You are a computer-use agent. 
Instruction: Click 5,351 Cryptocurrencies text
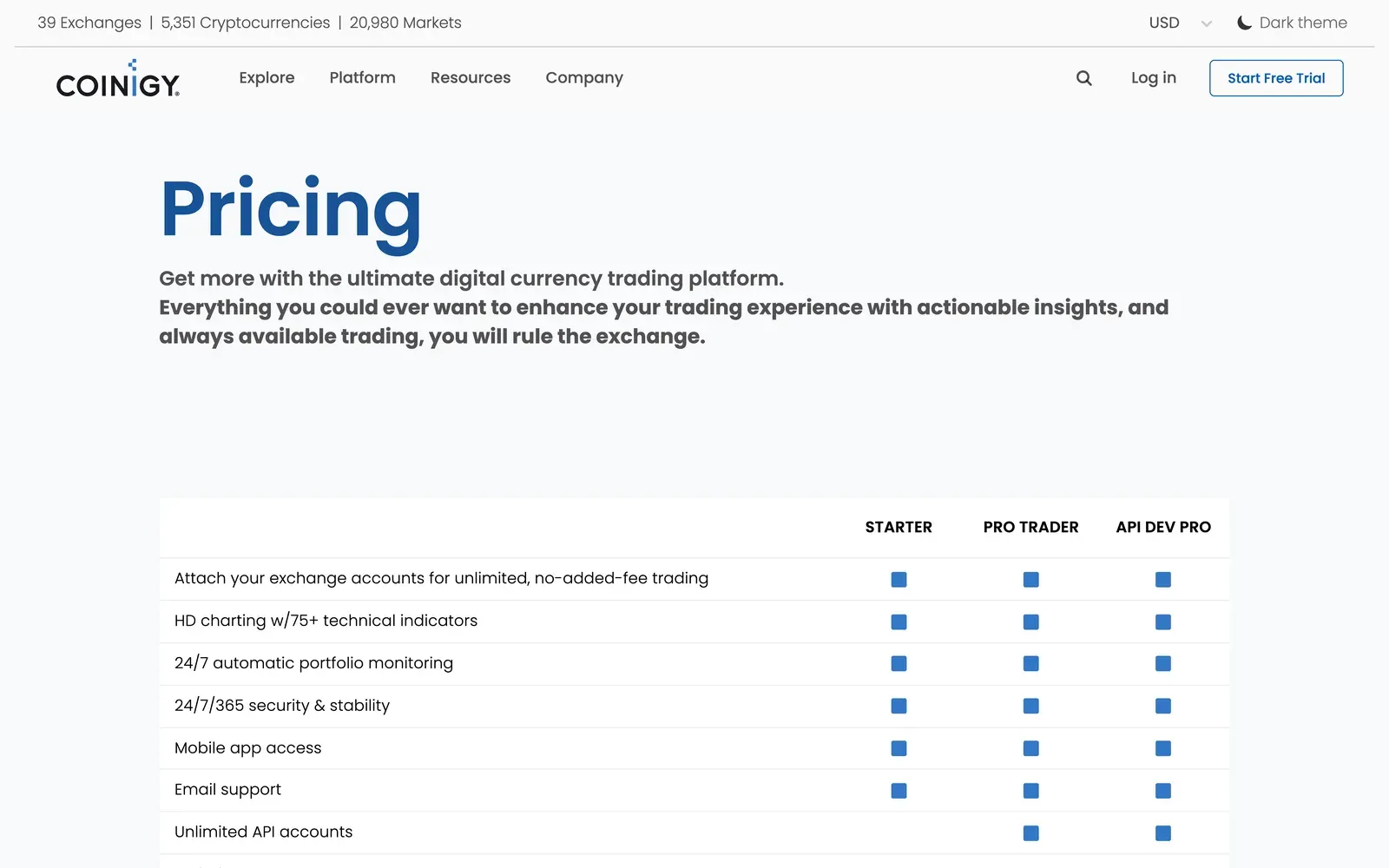click(246, 23)
